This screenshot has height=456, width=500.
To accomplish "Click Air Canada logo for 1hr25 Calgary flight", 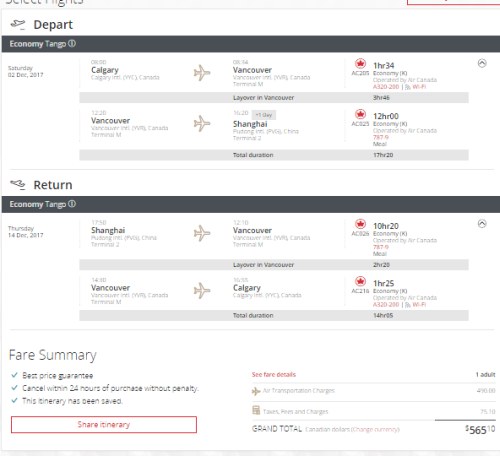I will click(360, 281).
